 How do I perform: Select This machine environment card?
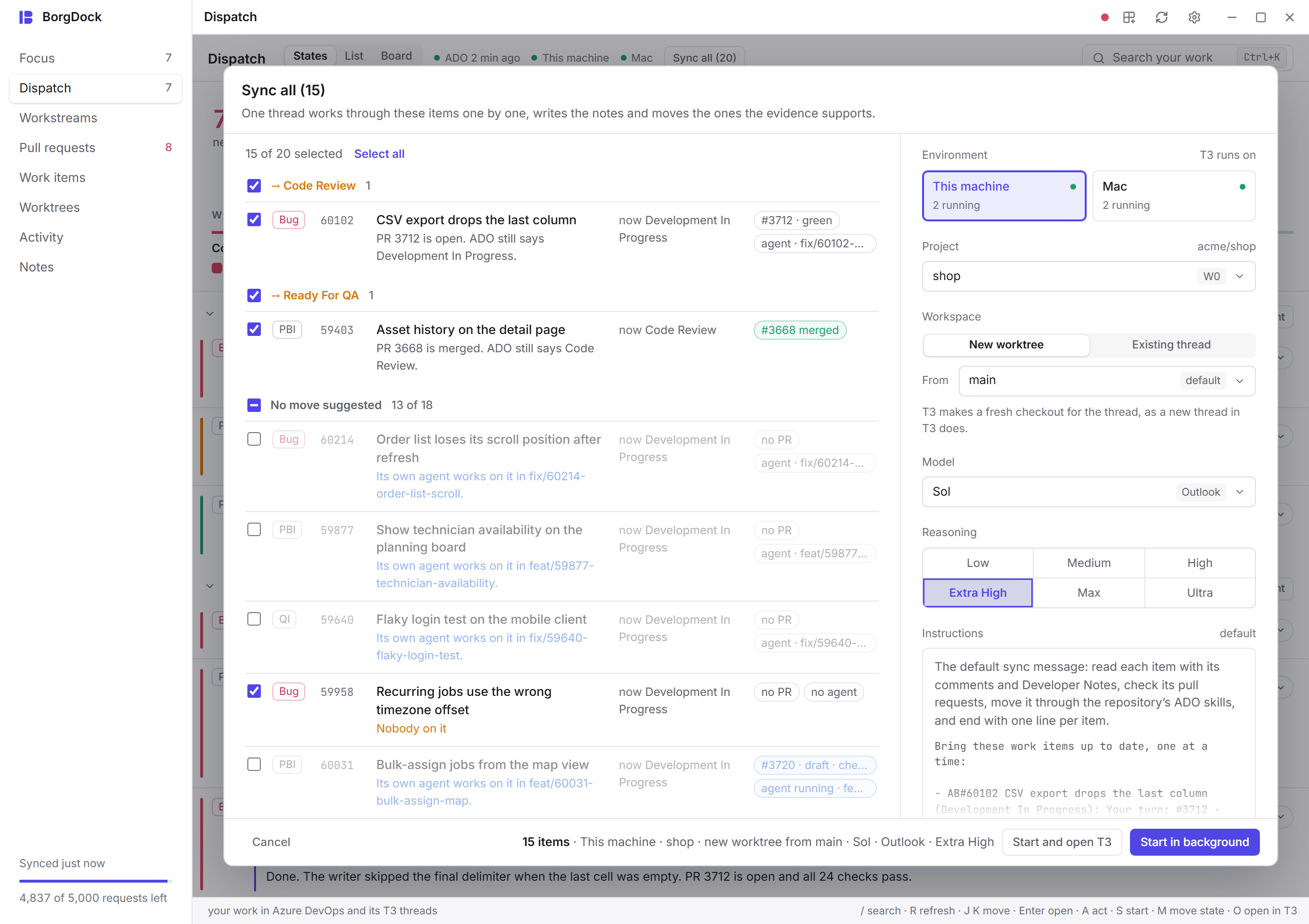(1004, 195)
